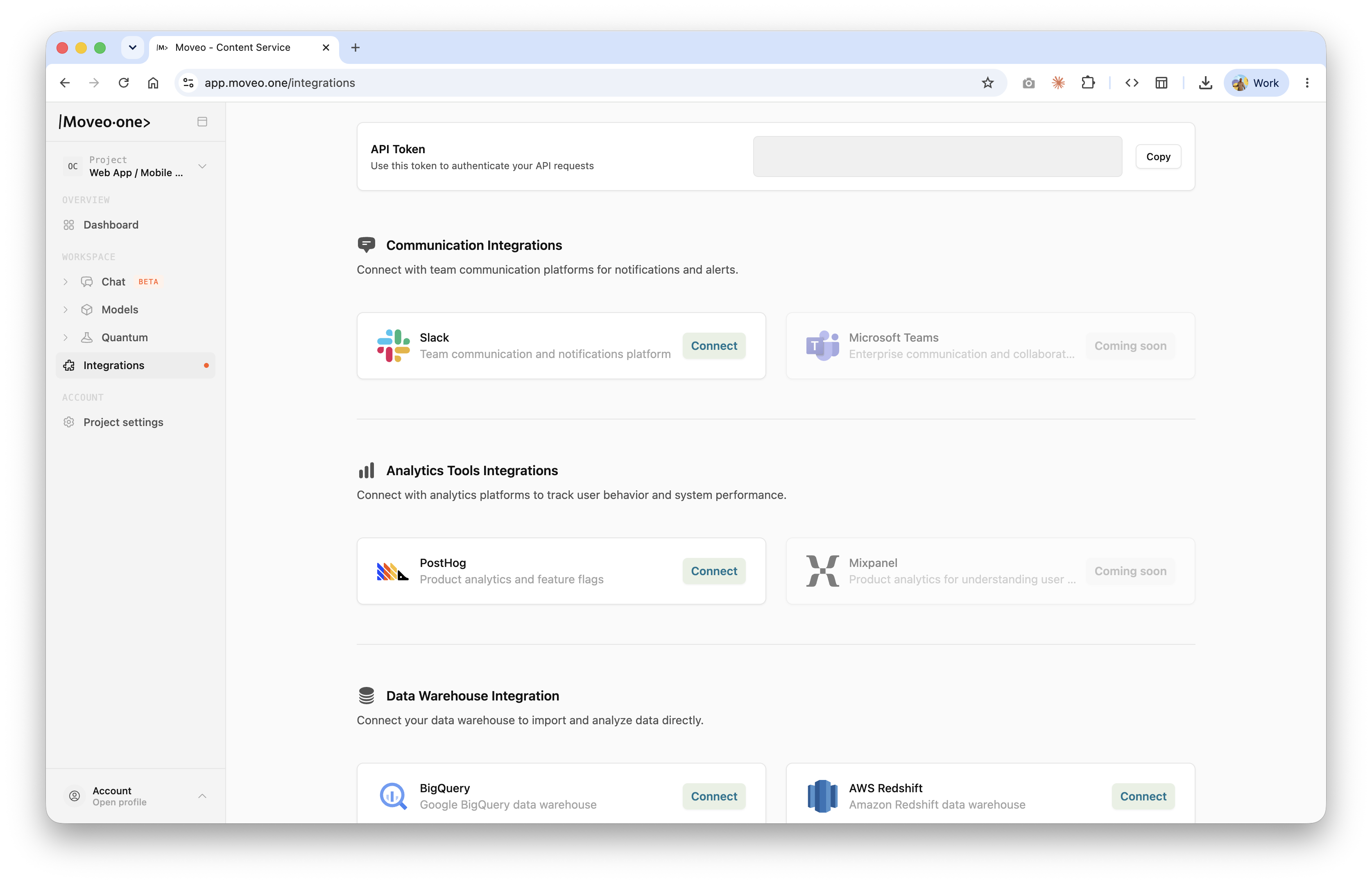Collapse the sidebar panel icon
Screen dimensions: 1372x884
coord(202,122)
